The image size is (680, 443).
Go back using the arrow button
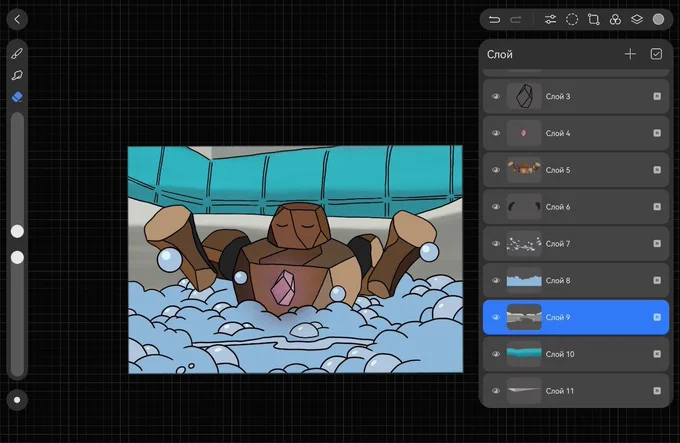(x=17, y=19)
